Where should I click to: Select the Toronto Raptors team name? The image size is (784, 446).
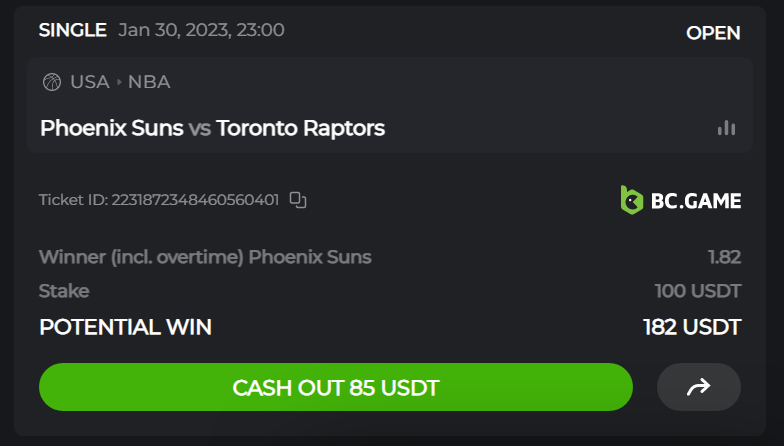pos(300,128)
